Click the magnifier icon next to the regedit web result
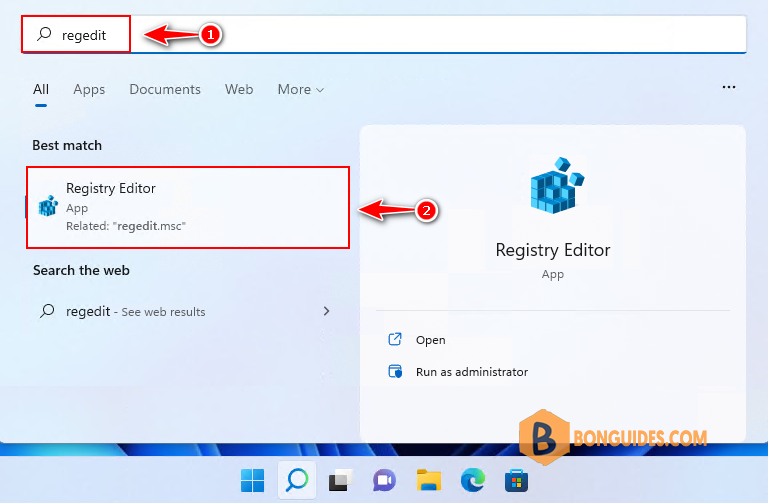 click(x=47, y=311)
